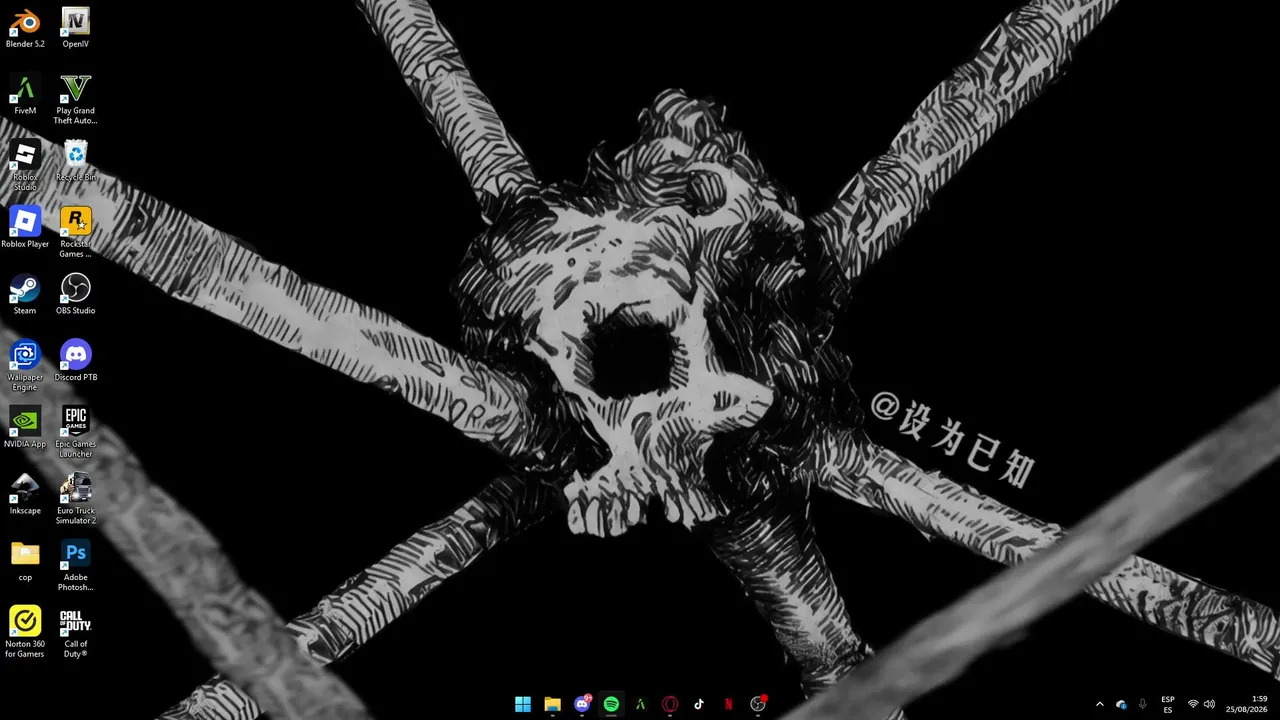Open the Opera GX browser in taskbar
Screen dimensions: 1280x720
(670, 704)
